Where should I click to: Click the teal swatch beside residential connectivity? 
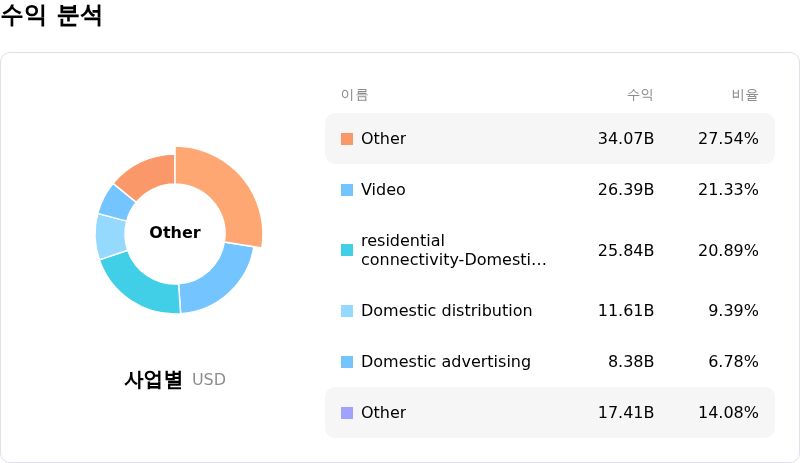point(346,250)
